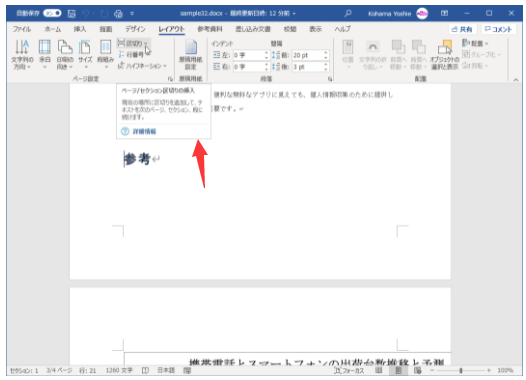526x380 pixels.
Task: Open the Orientation (印刷の向き) options
Action: click(65, 54)
